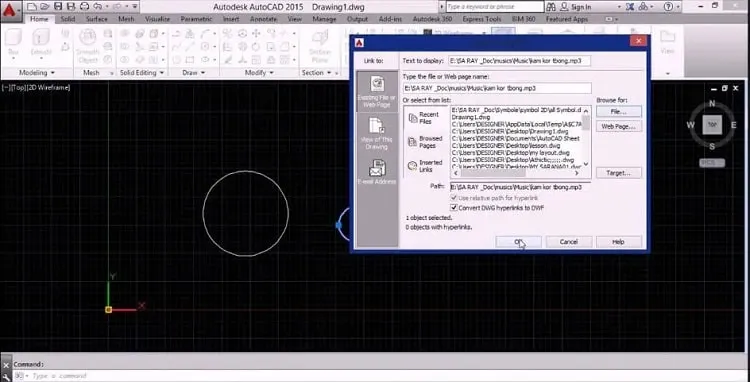Screen dimensions: 750x382
Task: Switch to the Annotate ribbon tab
Action: click(263, 19)
